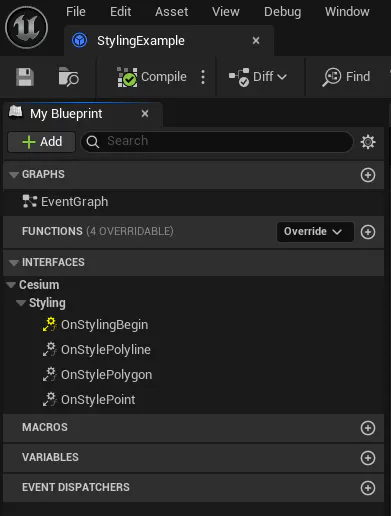
Task: Select the OnStylePolyline interface function
Action: pos(106,350)
